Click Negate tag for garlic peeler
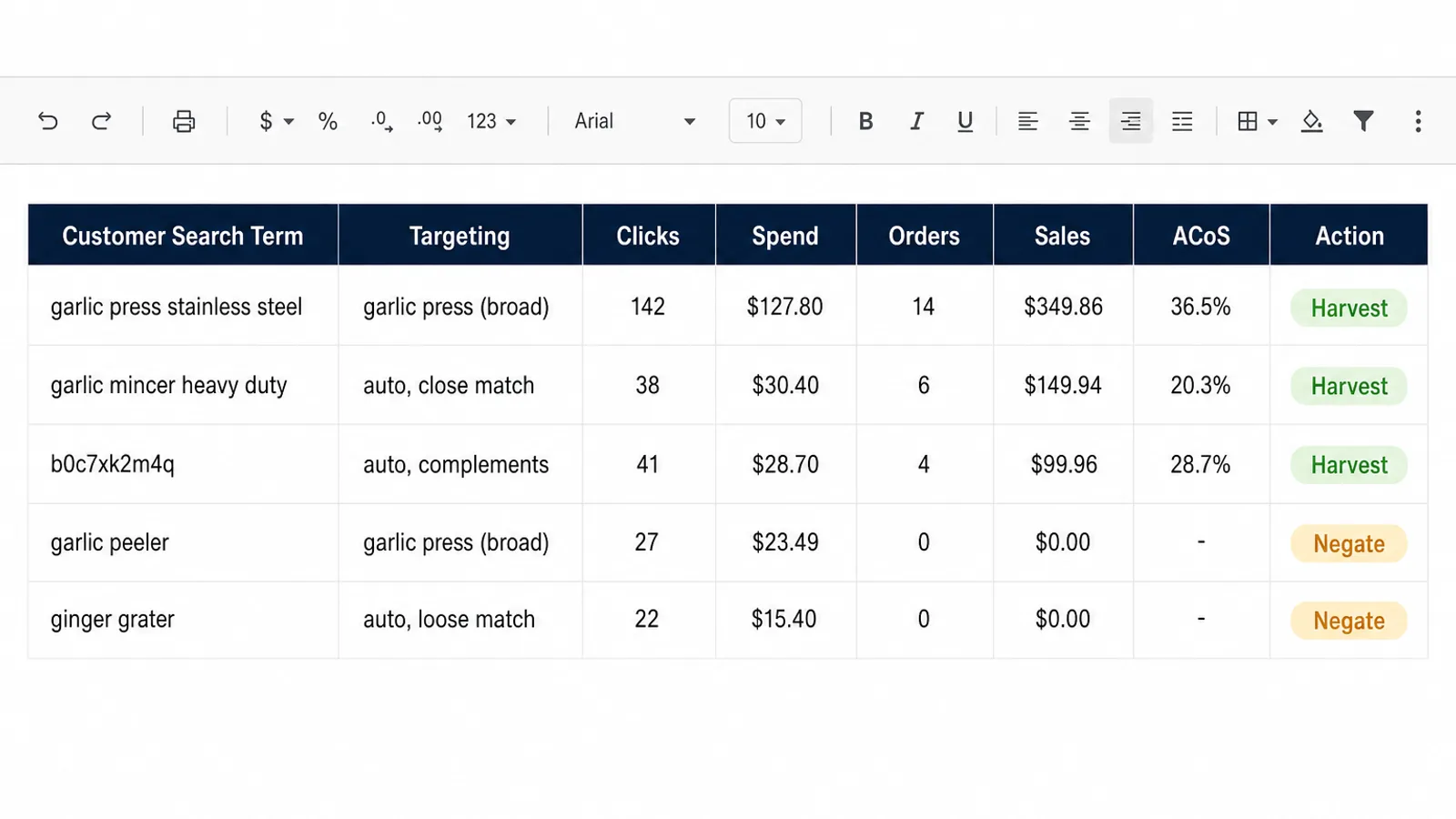The height and width of the screenshot is (819, 1456). tap(1349, 543)
